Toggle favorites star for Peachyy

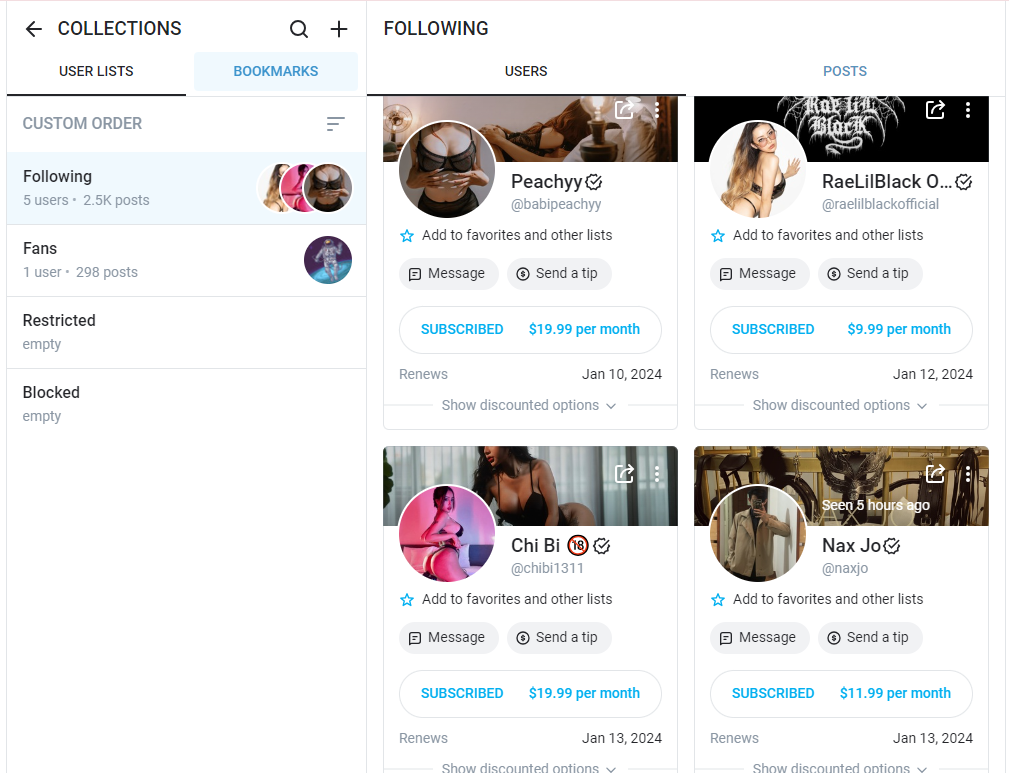click(x=407, y=236)
